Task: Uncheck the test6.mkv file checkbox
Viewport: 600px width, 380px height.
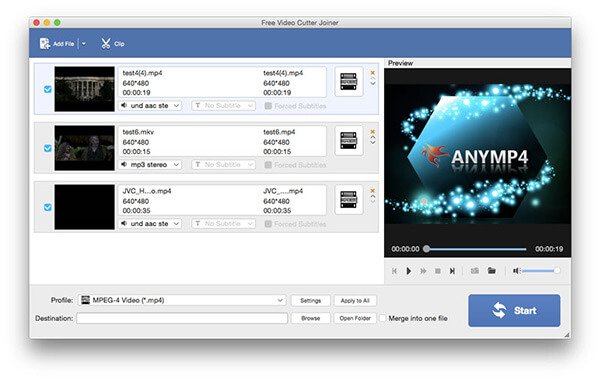Action: tap(47, 148)
